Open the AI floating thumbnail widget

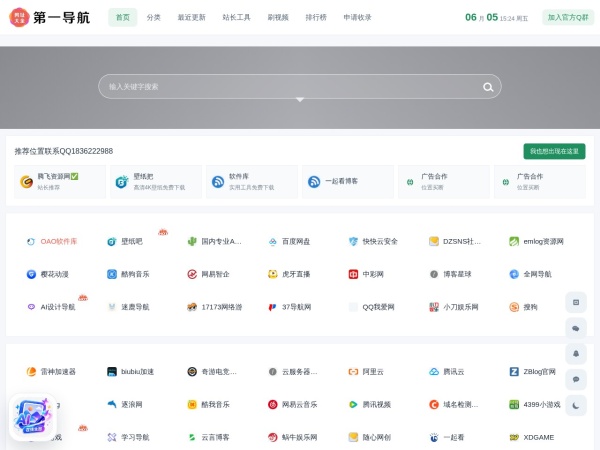[x=33, y=417]
